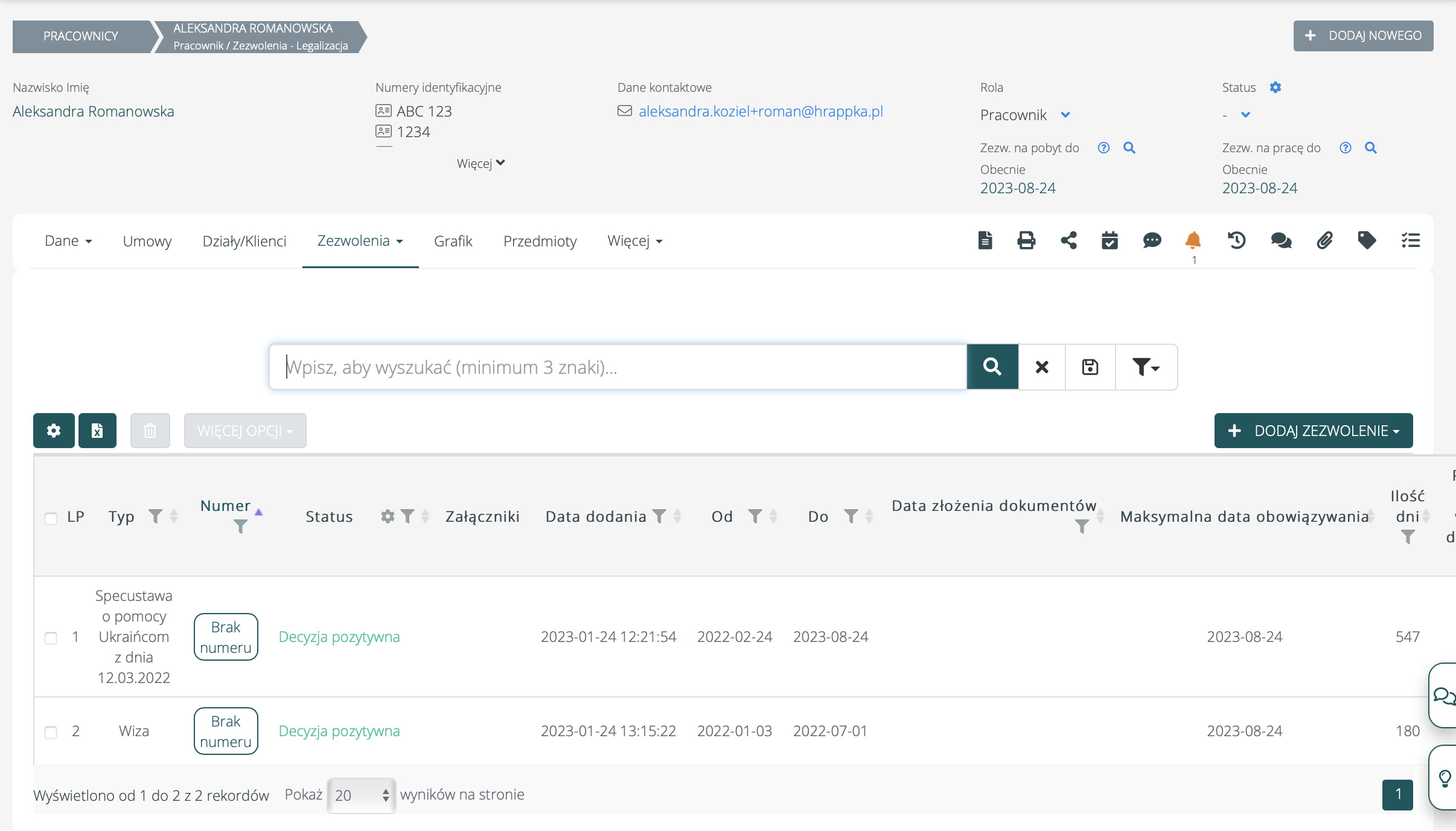Image resolution: width=1456 pixels, height=831 pixels.
Task: Switch to the Umowy tab
Action: 147,241
